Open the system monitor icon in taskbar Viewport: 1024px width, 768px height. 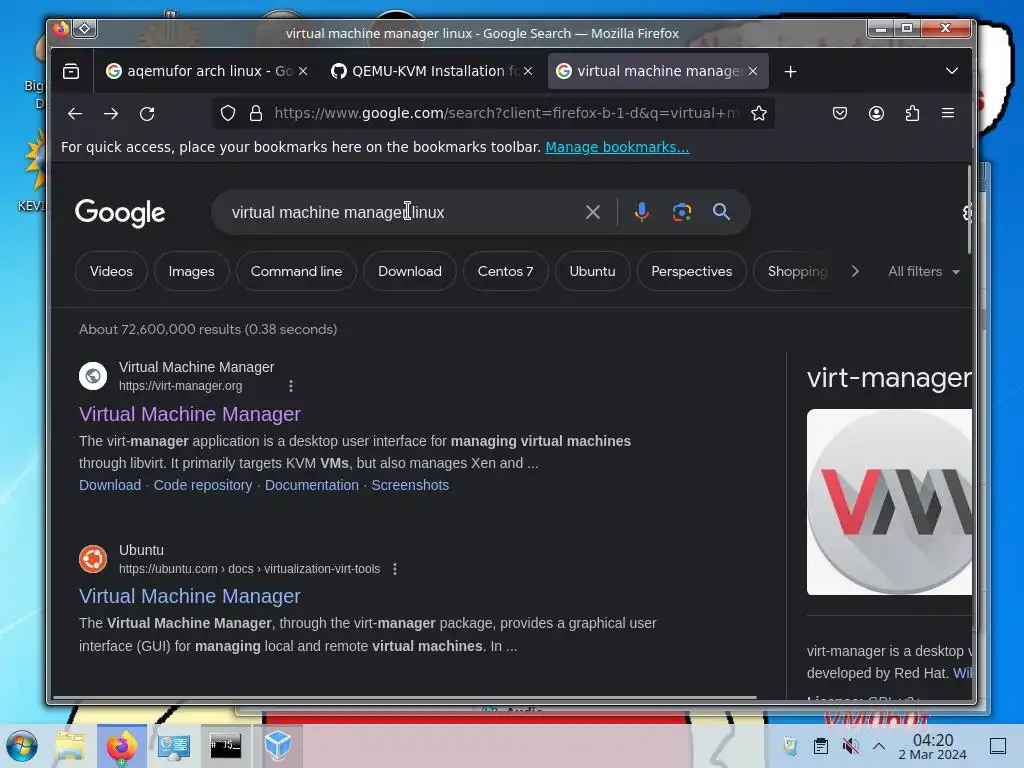pyautogui.click(x=174, y=746)
